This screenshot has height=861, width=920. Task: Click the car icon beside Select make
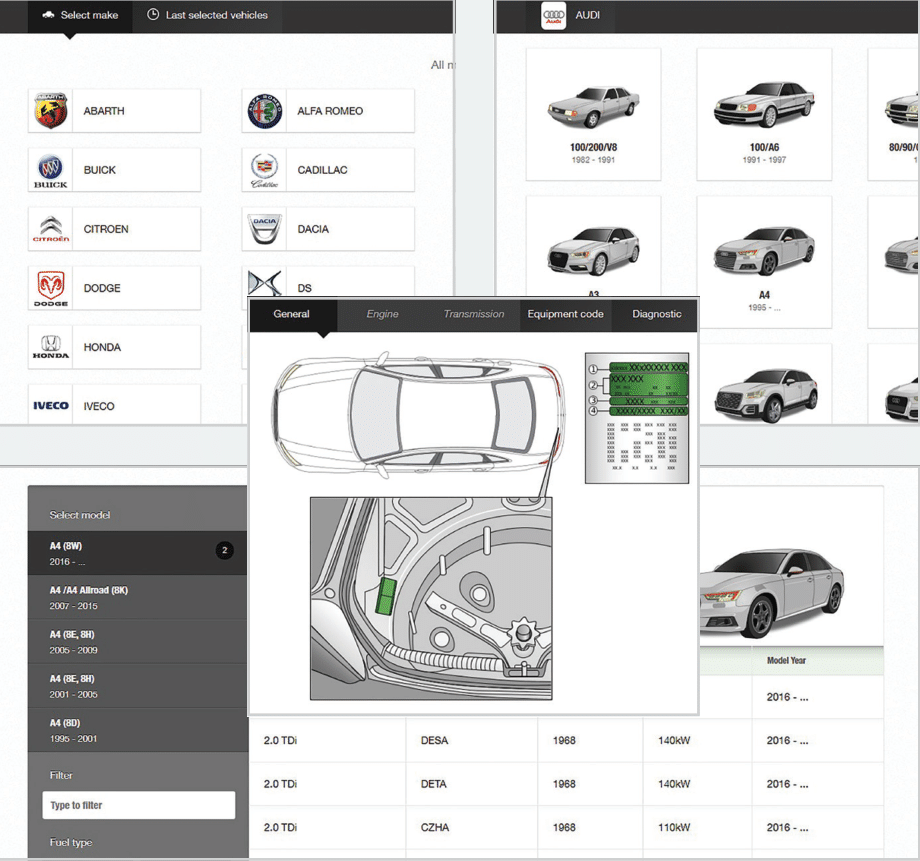(48, 15)
